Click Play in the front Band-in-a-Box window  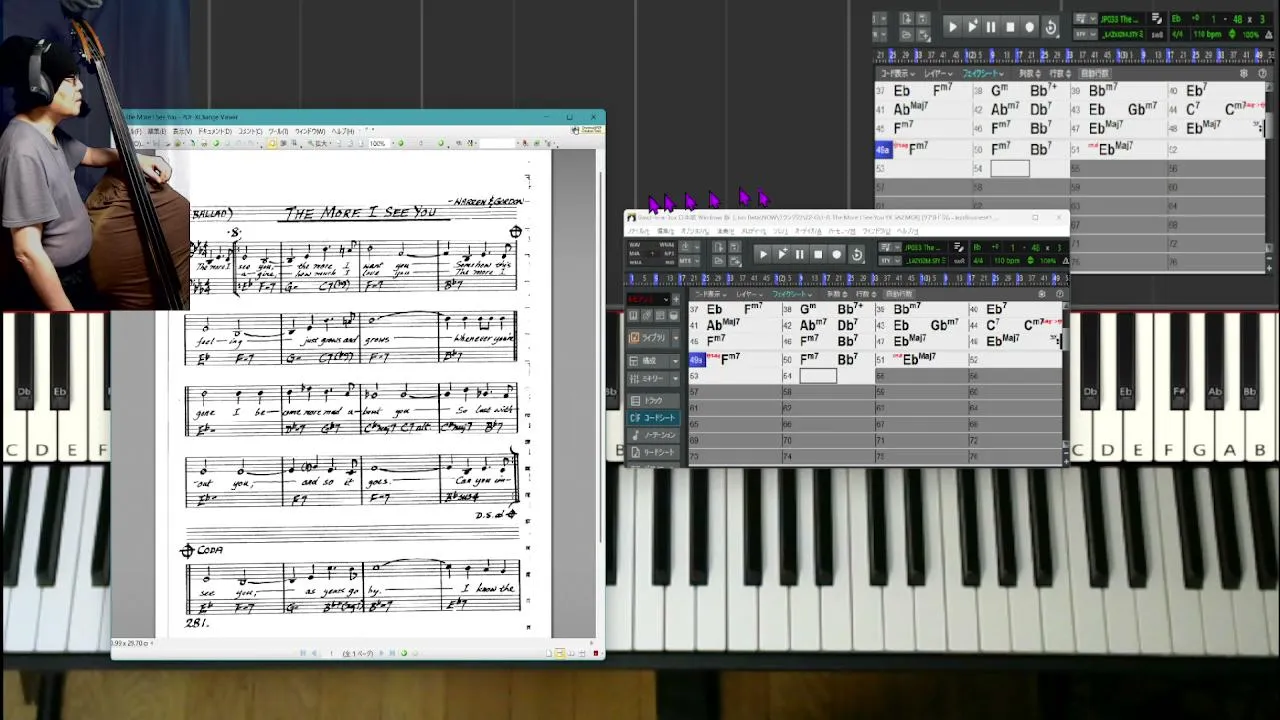tap(763, 254)
